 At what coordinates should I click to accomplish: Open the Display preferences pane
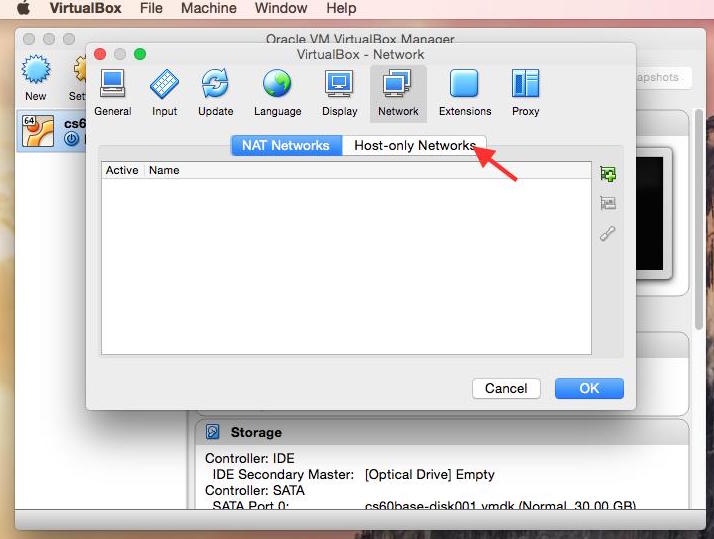339,93
